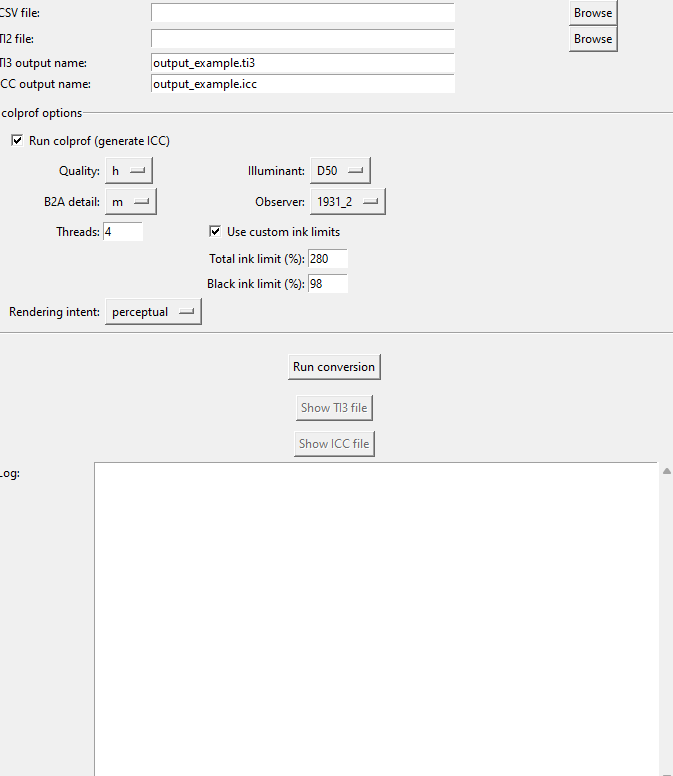The width and height of the screenshot is (673, 776).
Task: Open the Quality dropdown
Action: point(128,171)
